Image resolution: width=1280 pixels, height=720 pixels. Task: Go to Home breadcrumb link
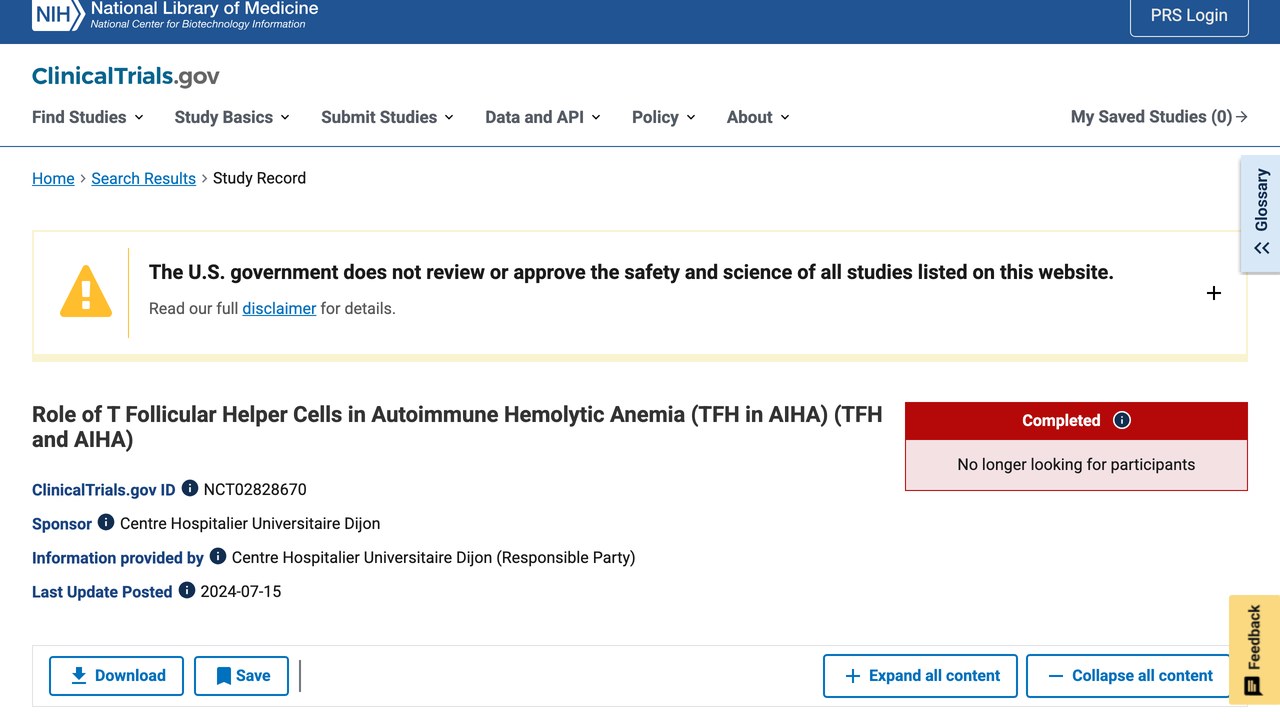(x=53, y=178)
